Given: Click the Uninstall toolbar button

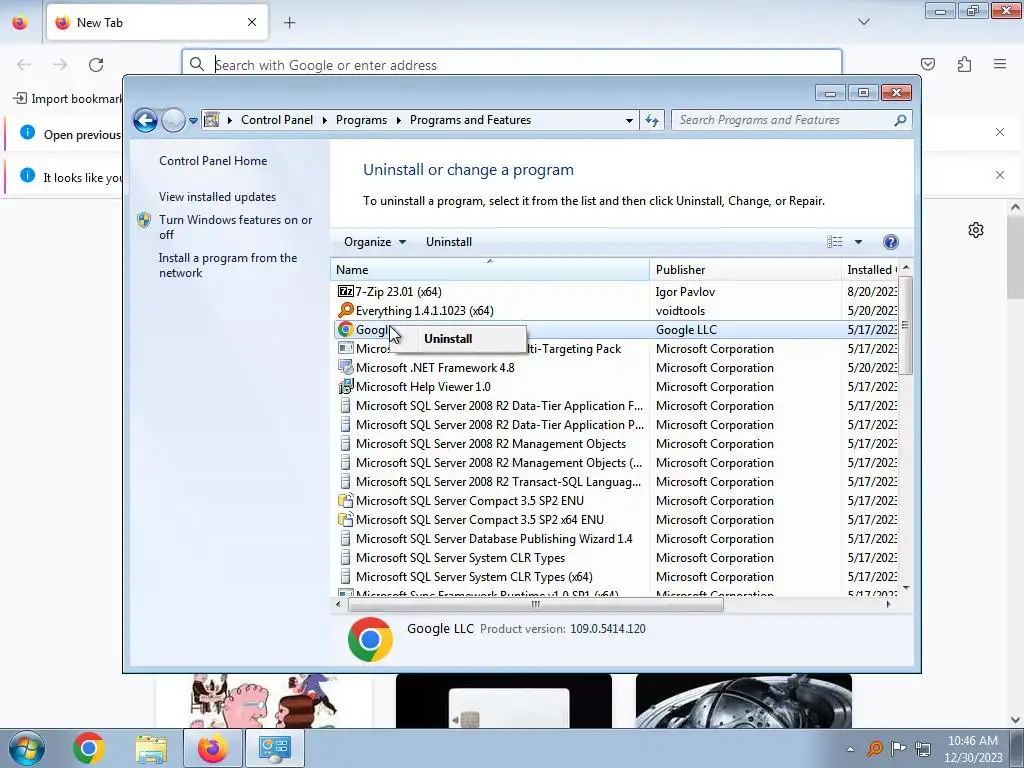Looking at the screenshot, I should (449, 242).
